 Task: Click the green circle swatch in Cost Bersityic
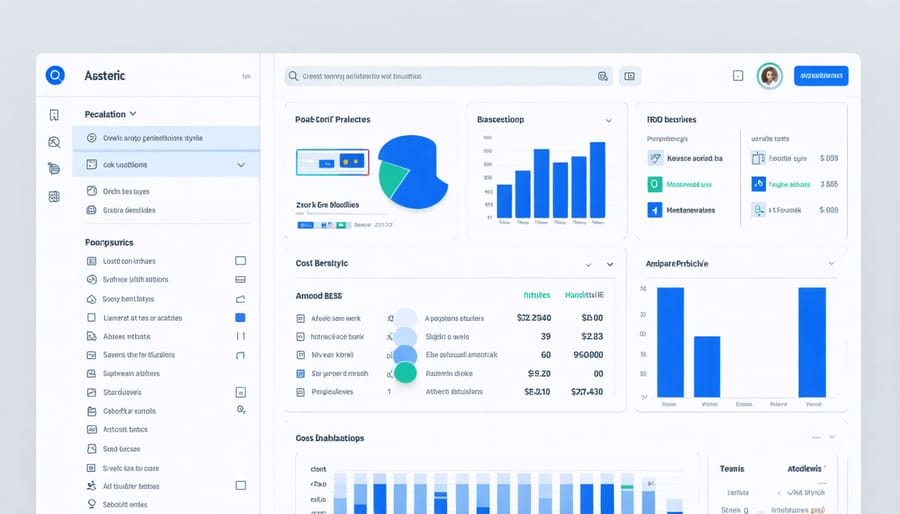point(405,373)
